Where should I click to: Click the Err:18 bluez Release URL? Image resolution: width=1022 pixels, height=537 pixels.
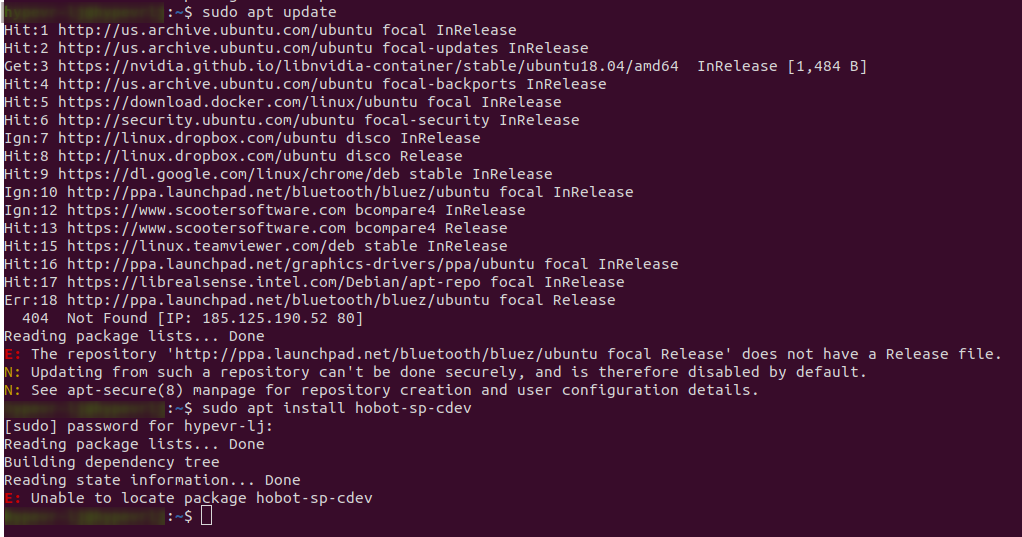click(278, 300)
